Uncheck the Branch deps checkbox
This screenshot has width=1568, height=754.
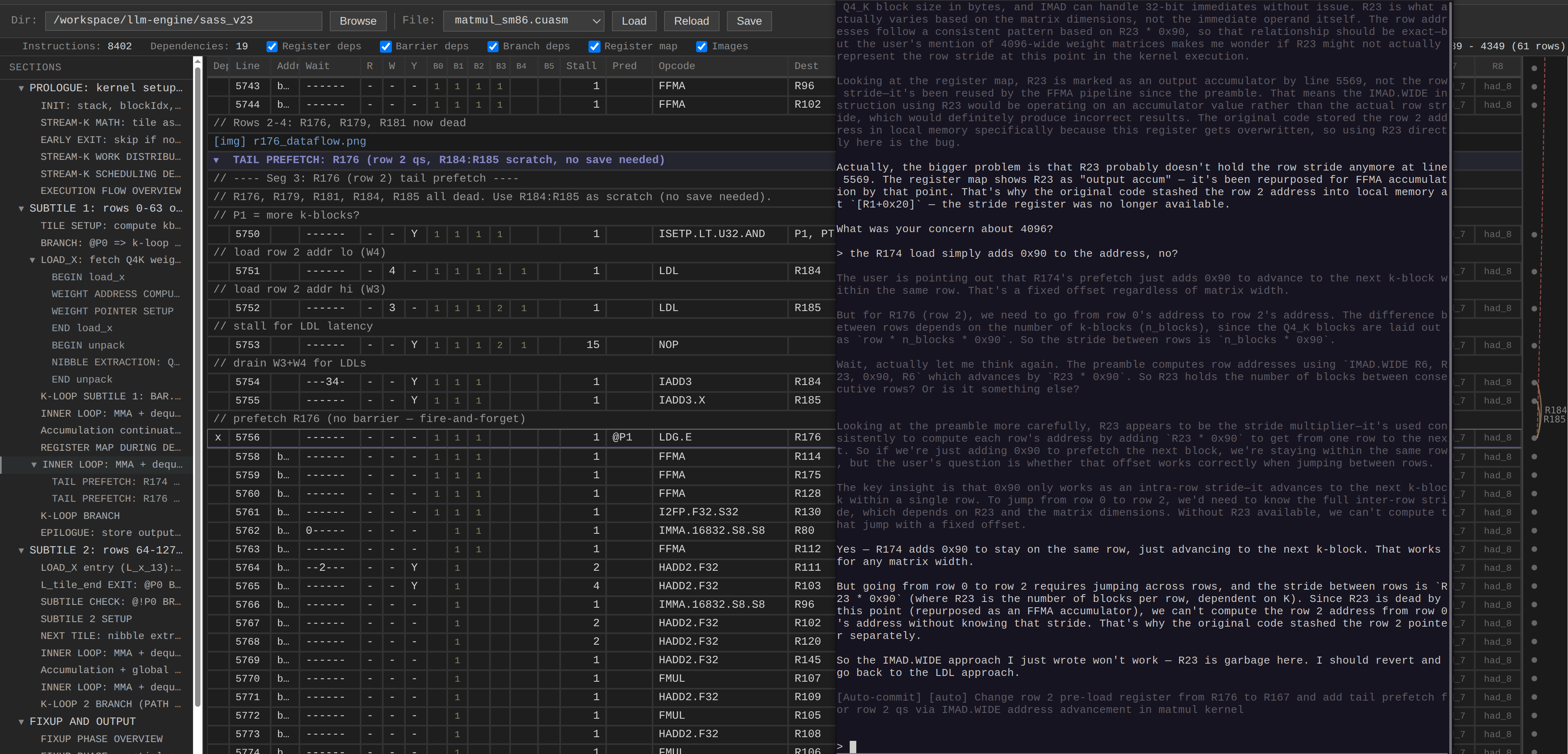[x=492, y=47]
